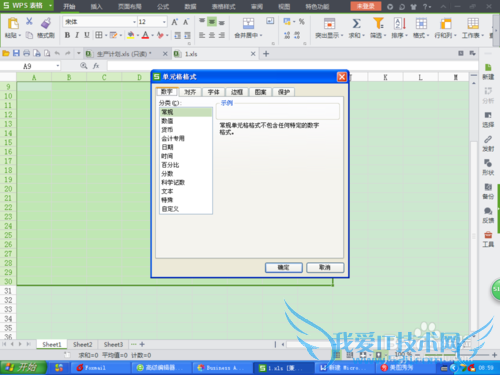This screenshot has height=375, width=500.
Task: Select the Format Painter brush
Action: point(46,23)
